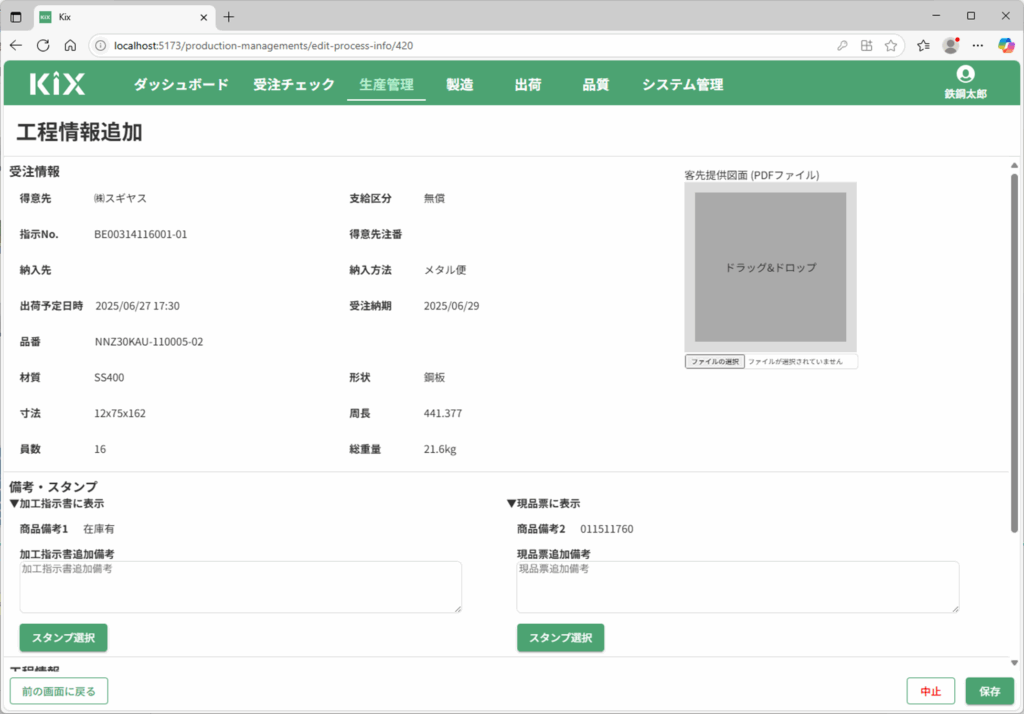
Task: Click the 工程情報追加 page heading
Action: point(79,132)
